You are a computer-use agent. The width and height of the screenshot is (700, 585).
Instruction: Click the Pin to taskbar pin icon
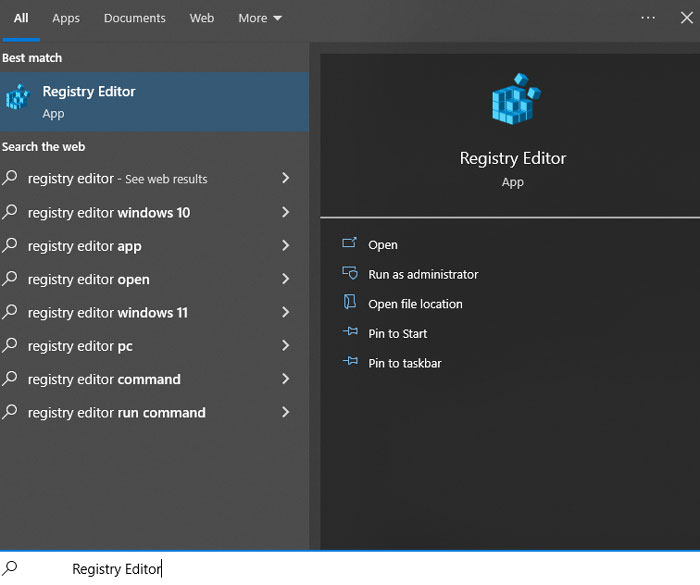(350, 361)
